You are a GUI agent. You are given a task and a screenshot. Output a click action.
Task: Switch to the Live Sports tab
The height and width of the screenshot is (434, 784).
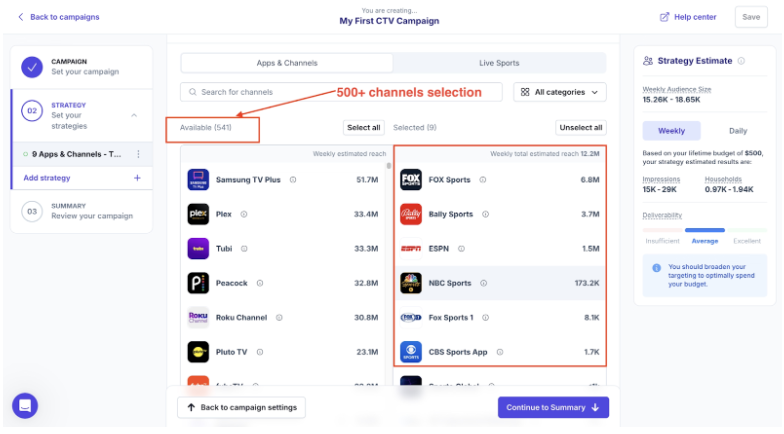[499, 63]
